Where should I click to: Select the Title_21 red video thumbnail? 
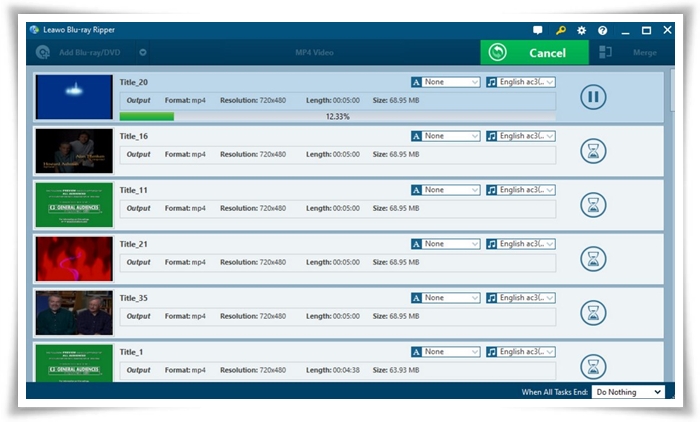74,259
